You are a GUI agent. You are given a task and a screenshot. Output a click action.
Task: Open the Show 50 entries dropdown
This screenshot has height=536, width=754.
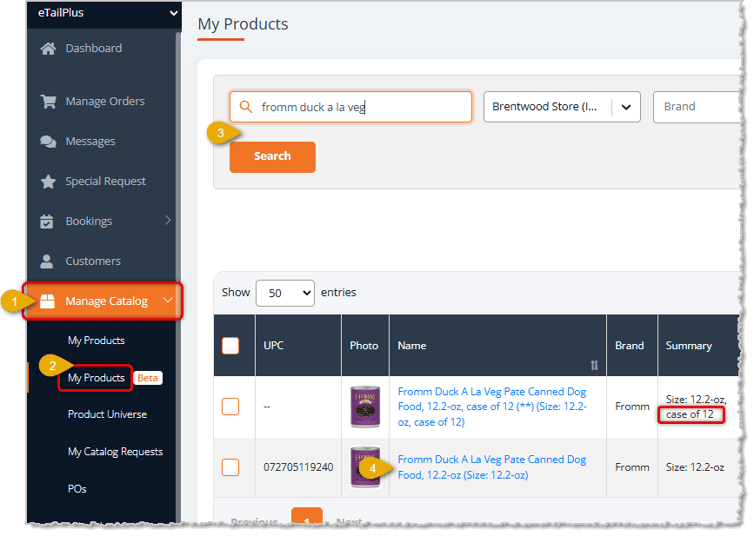point(285,293)
